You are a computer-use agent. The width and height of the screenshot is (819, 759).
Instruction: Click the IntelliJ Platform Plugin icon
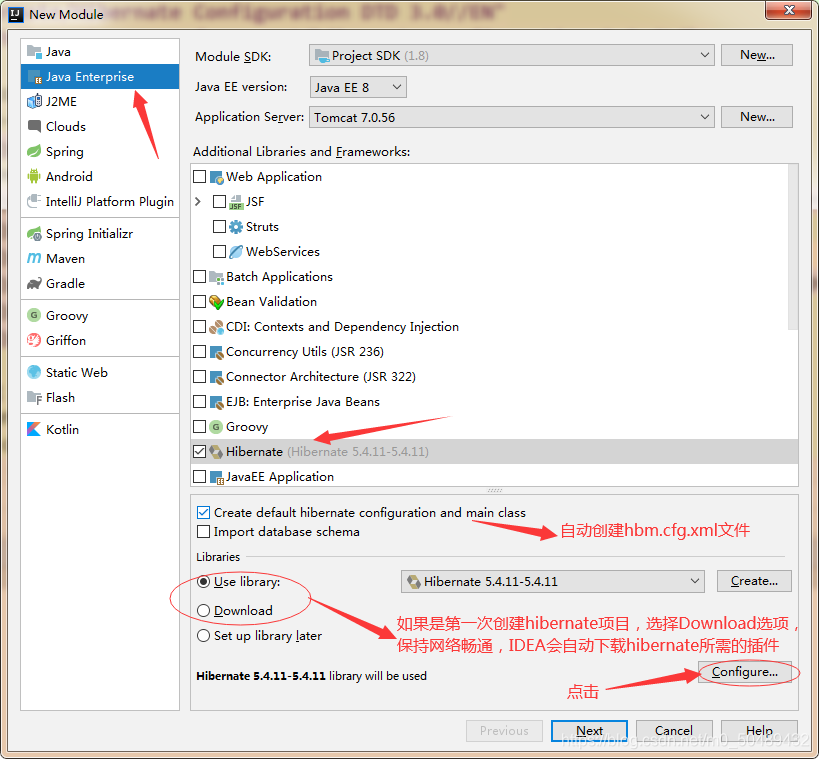(34, 201)
